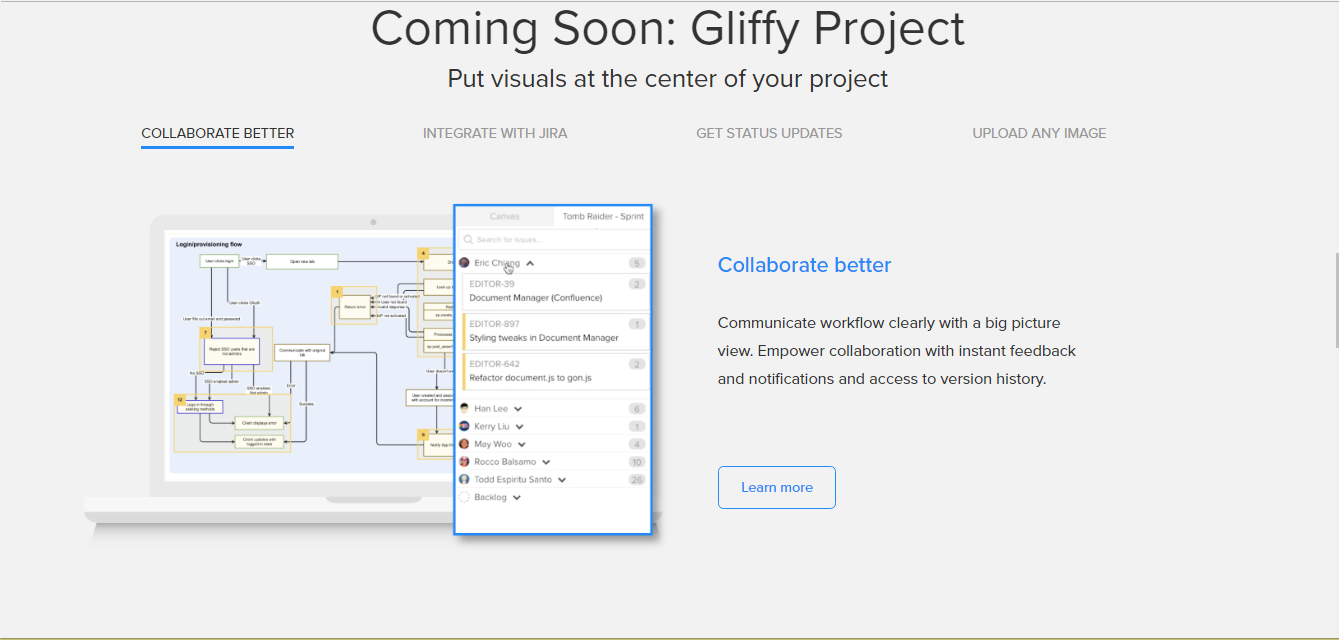Open issue EDITOR-897 Styling tweaks

click(557, 331)
